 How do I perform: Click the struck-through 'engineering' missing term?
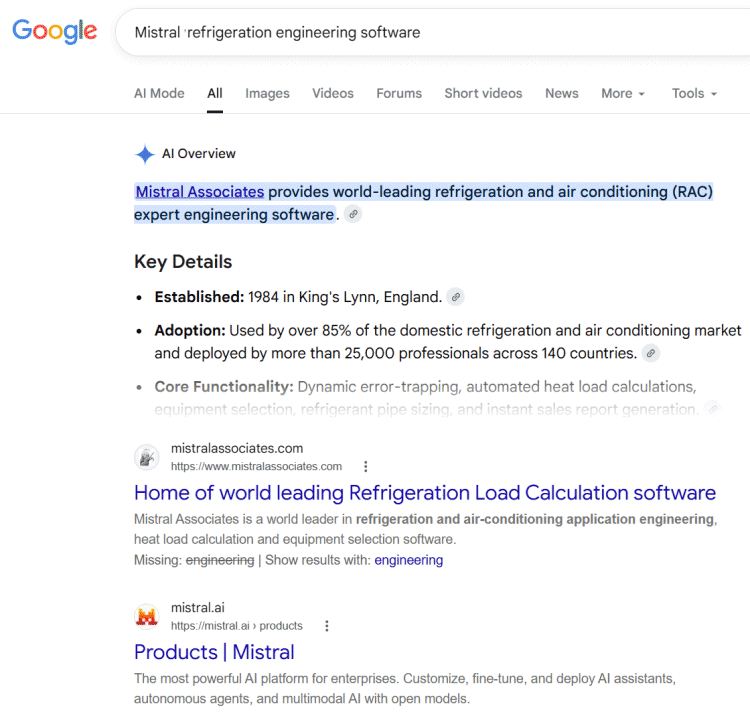pyautogui.click(x=220, y=560)
